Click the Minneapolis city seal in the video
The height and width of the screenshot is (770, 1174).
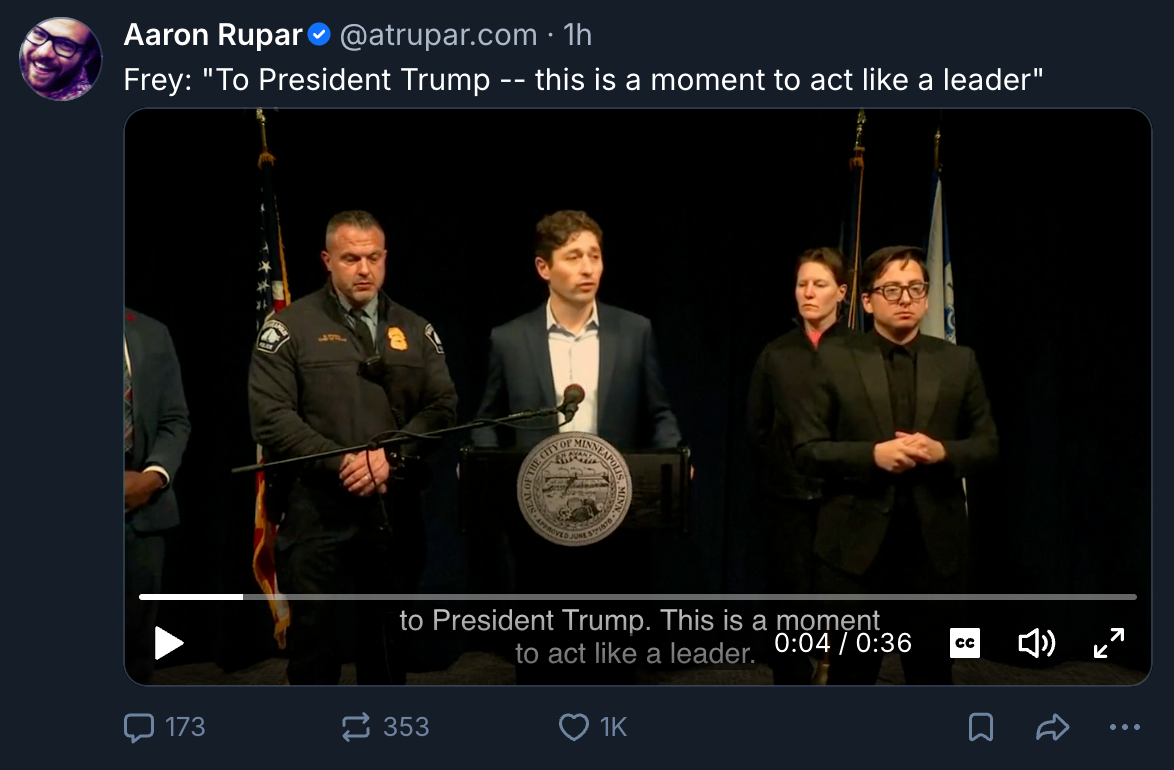pyautogui.click(x=560, y=488)
